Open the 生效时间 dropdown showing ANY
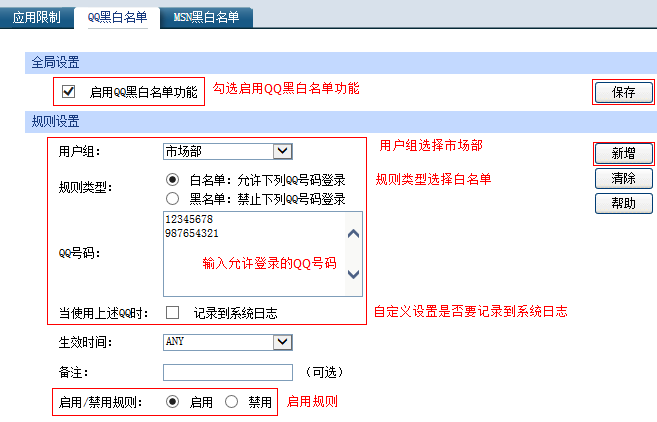Viewport: 657px width, 422px height. point(228,342)
